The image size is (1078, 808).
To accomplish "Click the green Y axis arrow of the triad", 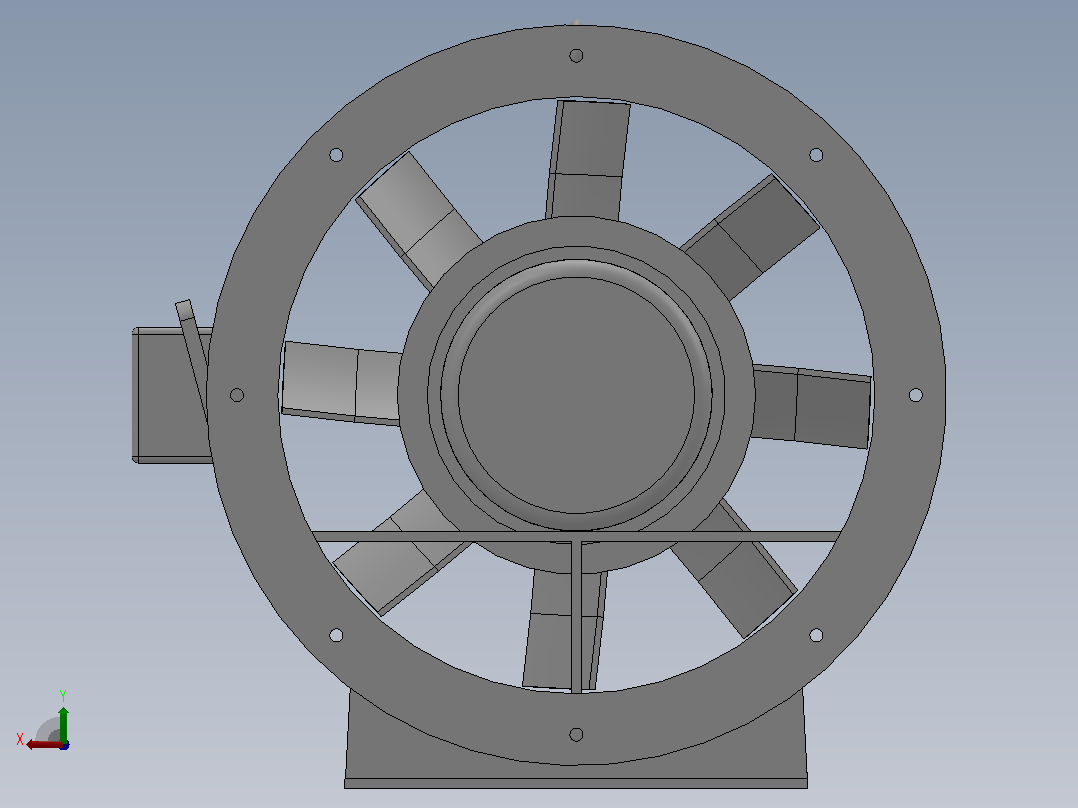I will pos(63,723).
